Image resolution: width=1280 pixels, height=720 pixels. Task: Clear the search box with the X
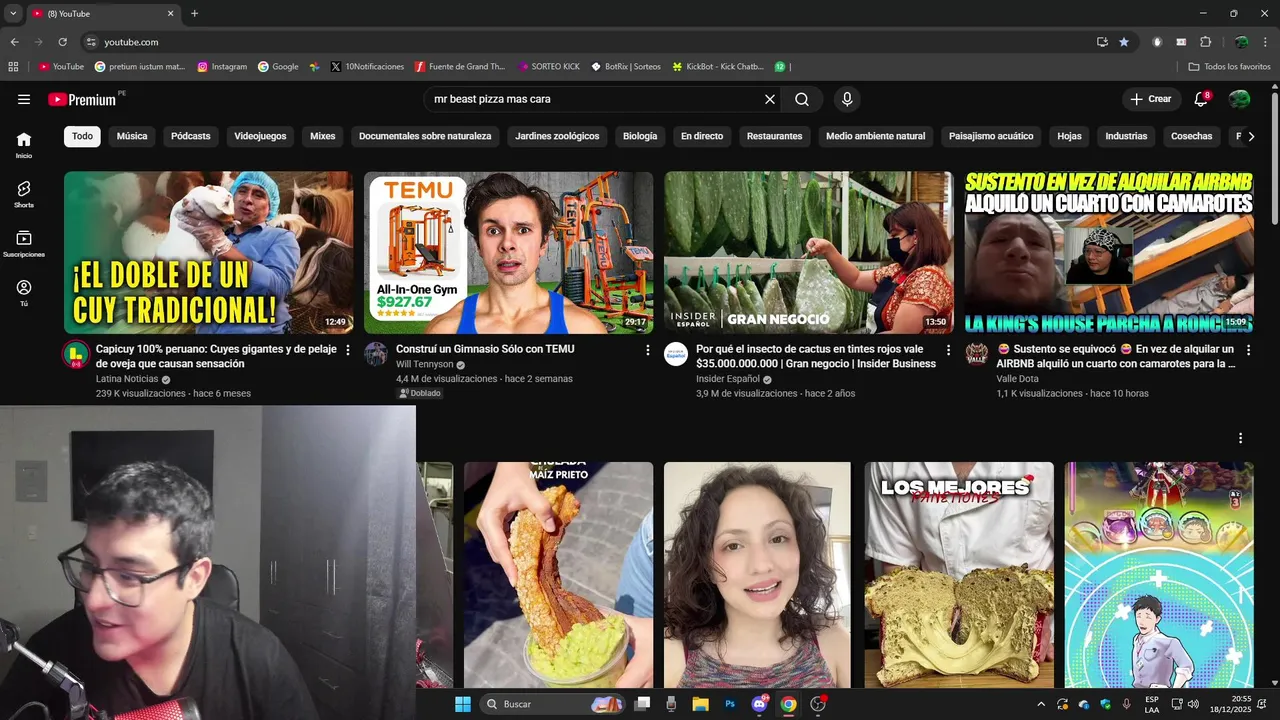tap(770, 99)
